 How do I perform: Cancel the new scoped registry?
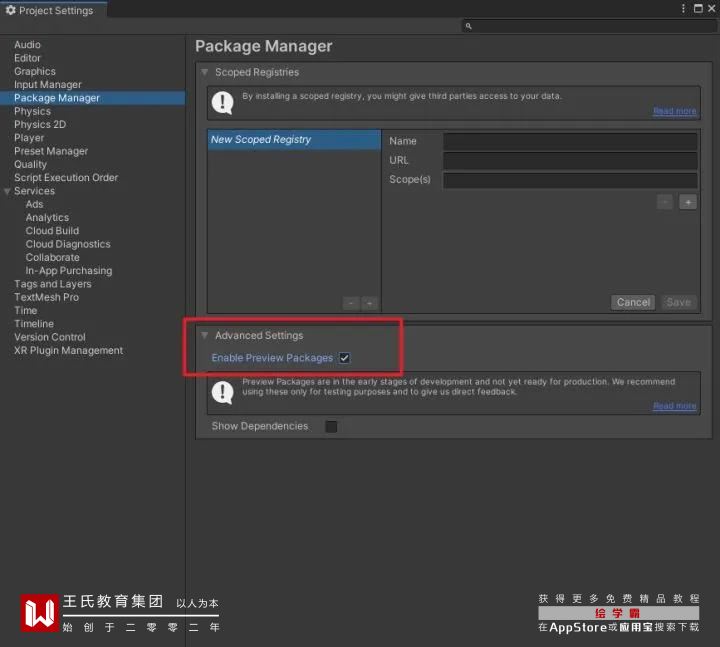tap(633, 302)
